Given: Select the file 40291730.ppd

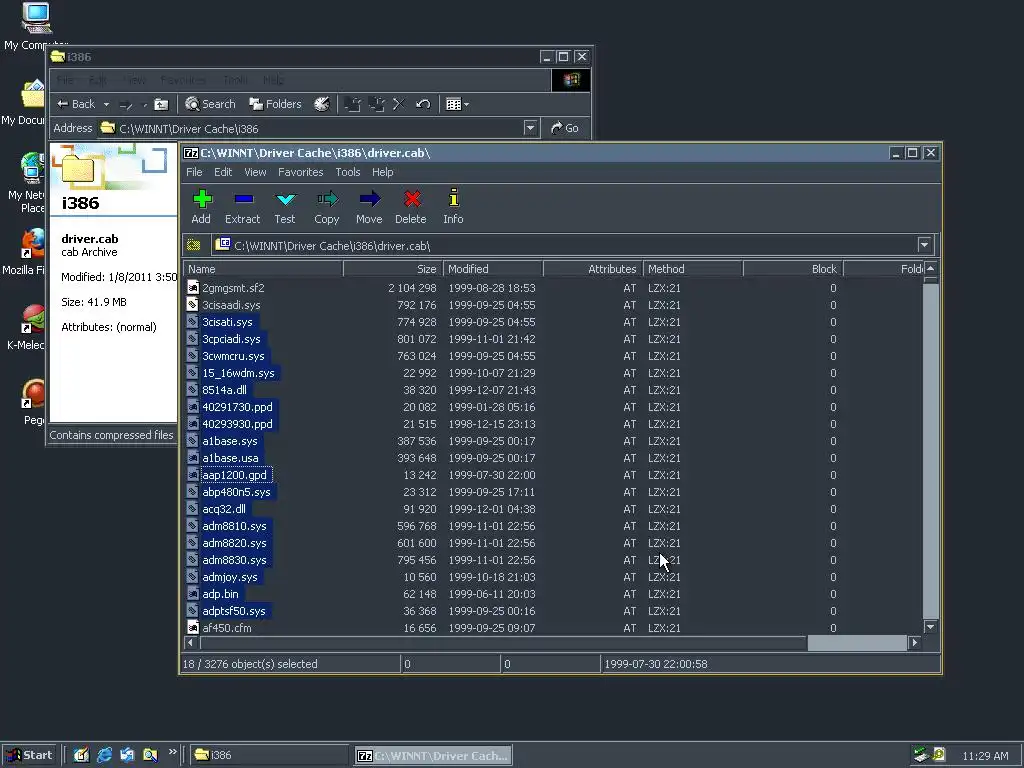Looking at the screenshot, I should 238,407.
